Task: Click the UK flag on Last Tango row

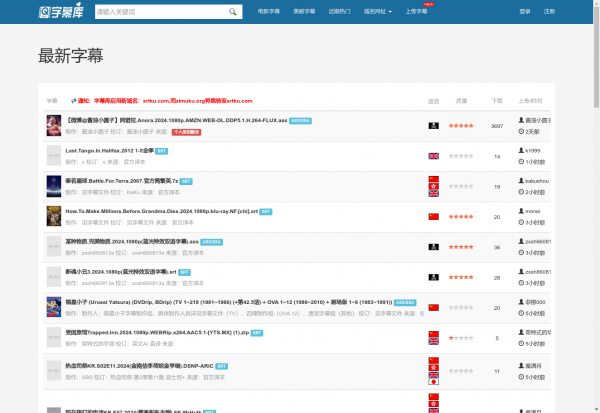Action: click(x=433, y=156)
